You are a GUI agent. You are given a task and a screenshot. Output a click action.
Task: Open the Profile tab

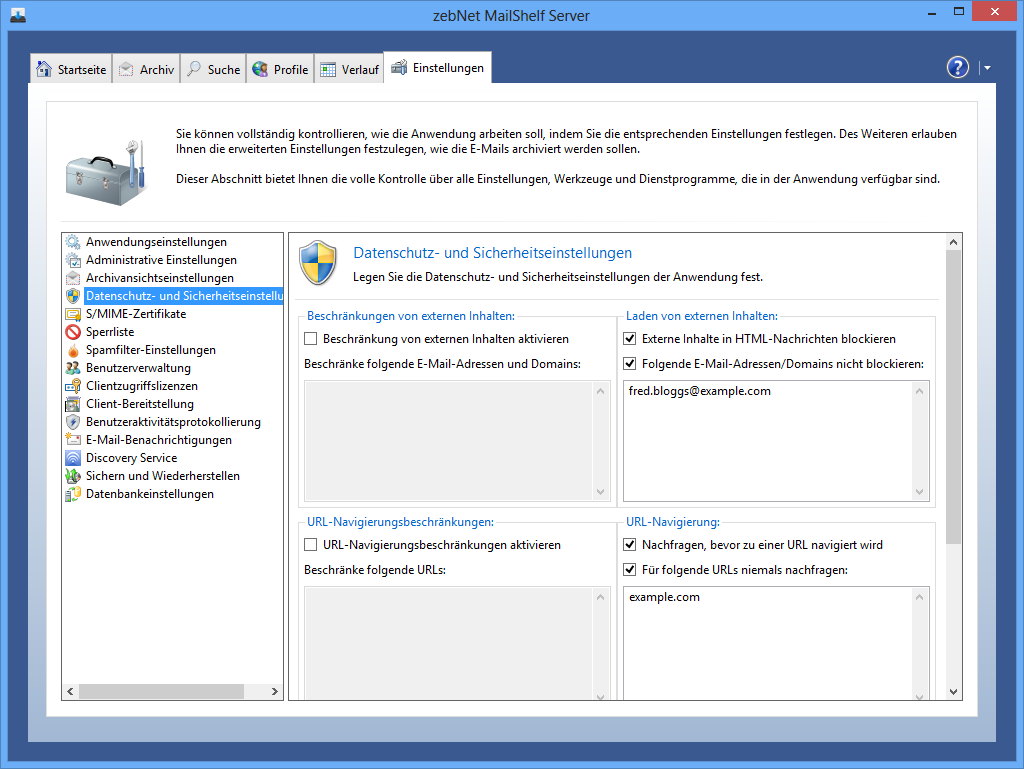pos(280,69)
